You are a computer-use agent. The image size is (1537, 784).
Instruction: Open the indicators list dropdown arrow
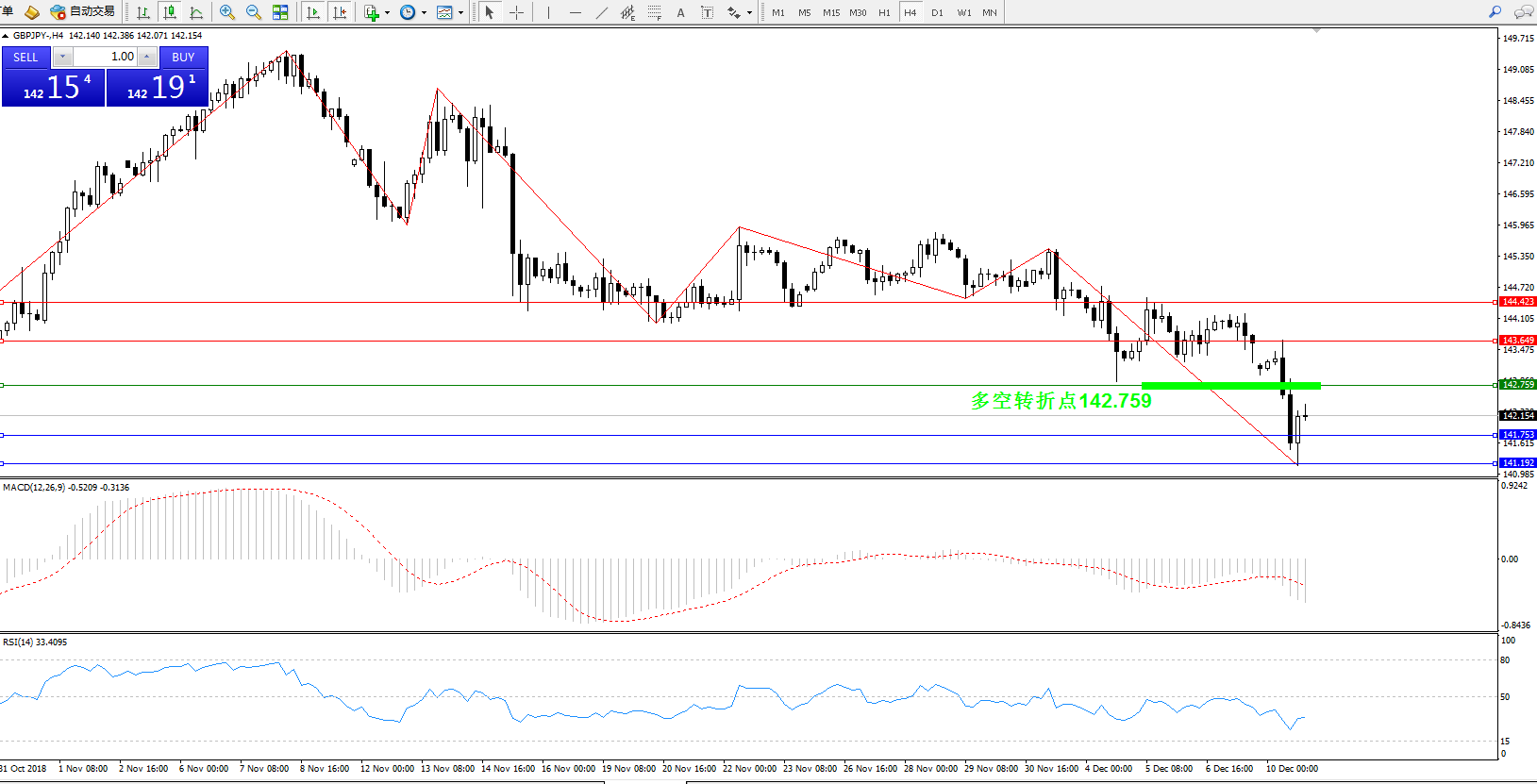387,13
